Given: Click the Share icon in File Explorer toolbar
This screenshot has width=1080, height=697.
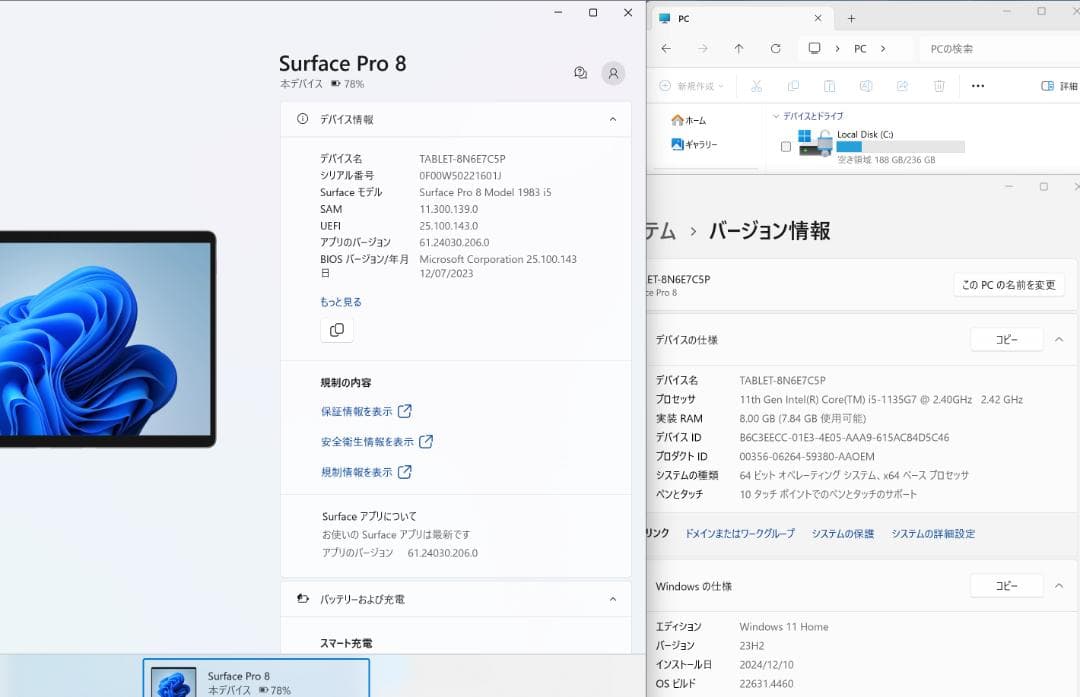Looking at the screenshot, I should tap(901, 86).
